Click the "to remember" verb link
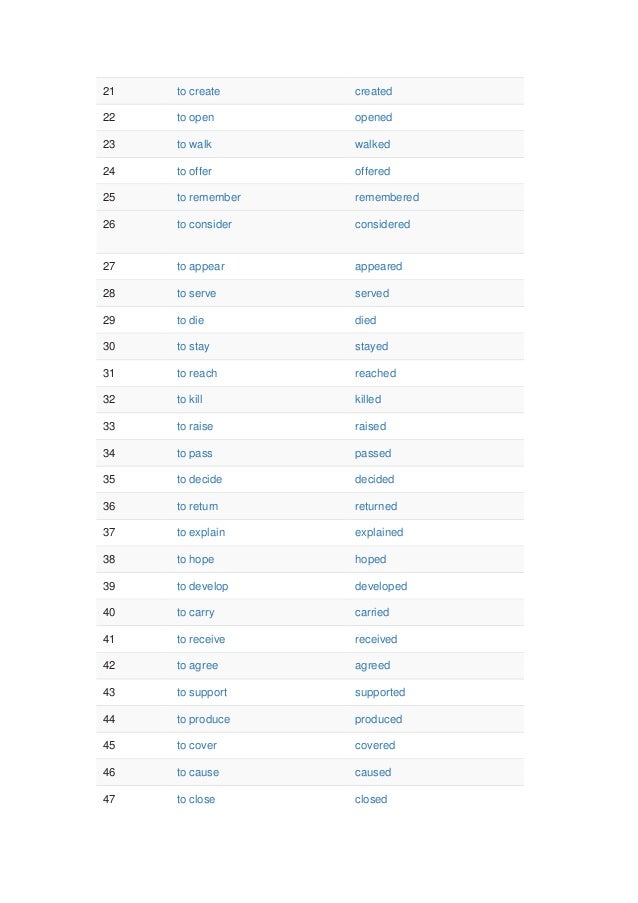The height and width of the screenshot is (903, 638). (208, 197)
